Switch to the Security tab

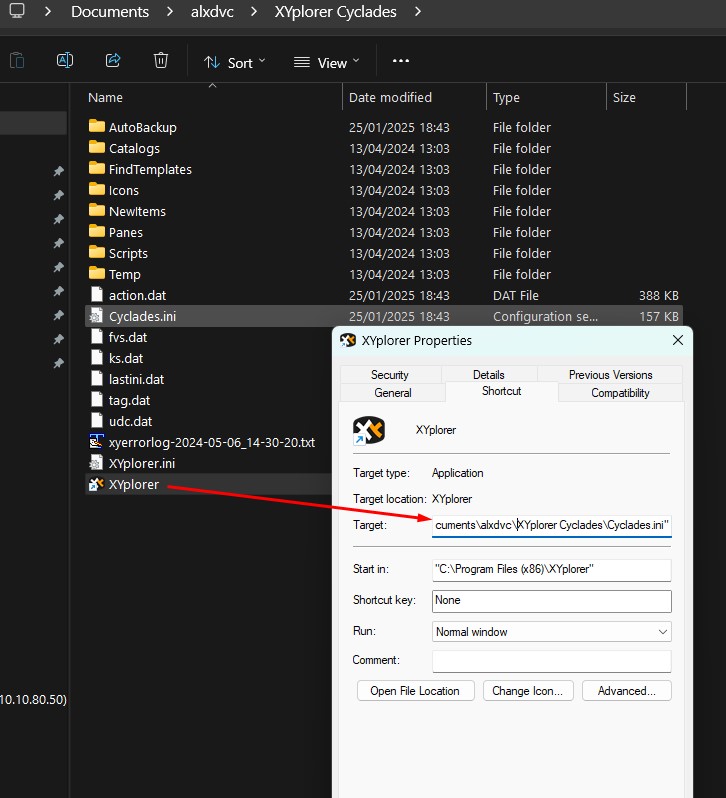389,375
